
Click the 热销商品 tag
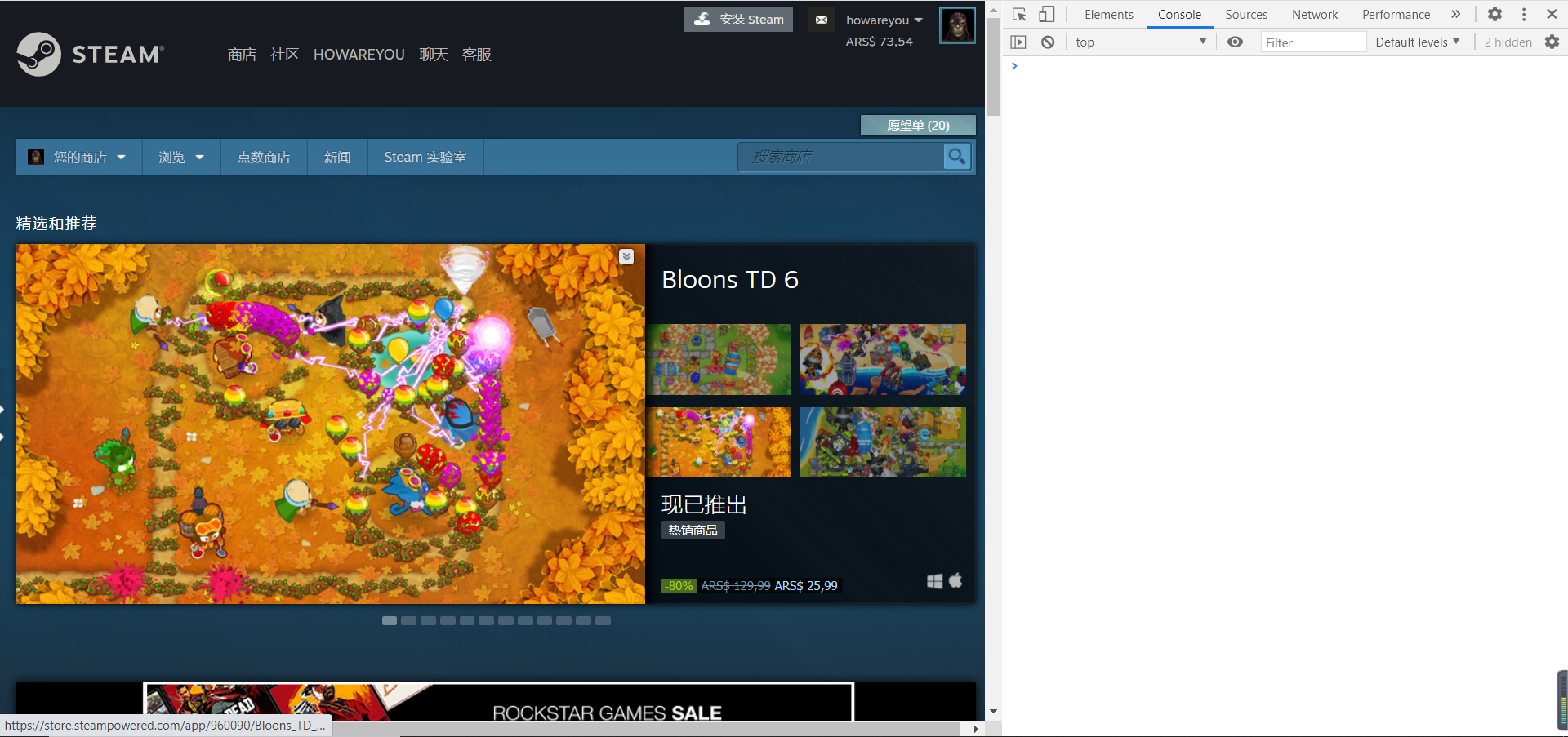(x=693, y=530)
